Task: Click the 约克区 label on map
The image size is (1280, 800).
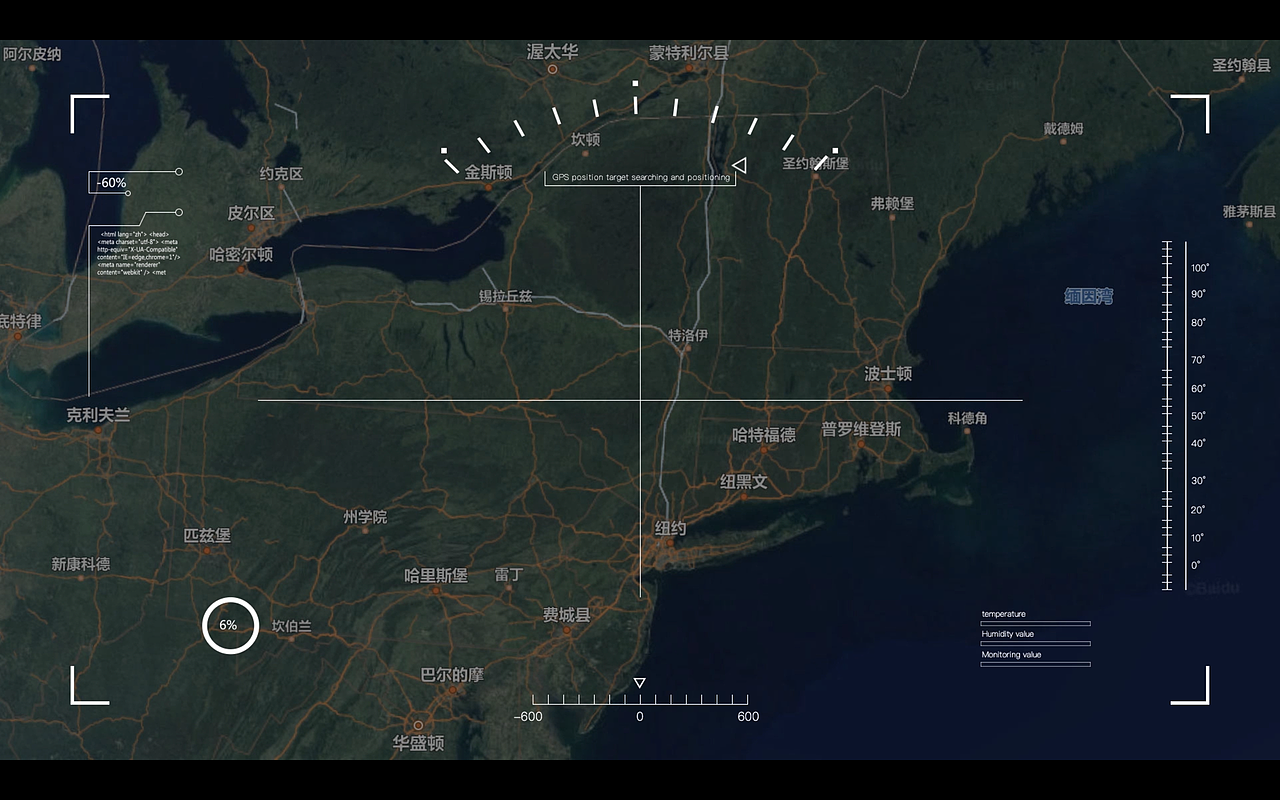Action: point(281,173)
